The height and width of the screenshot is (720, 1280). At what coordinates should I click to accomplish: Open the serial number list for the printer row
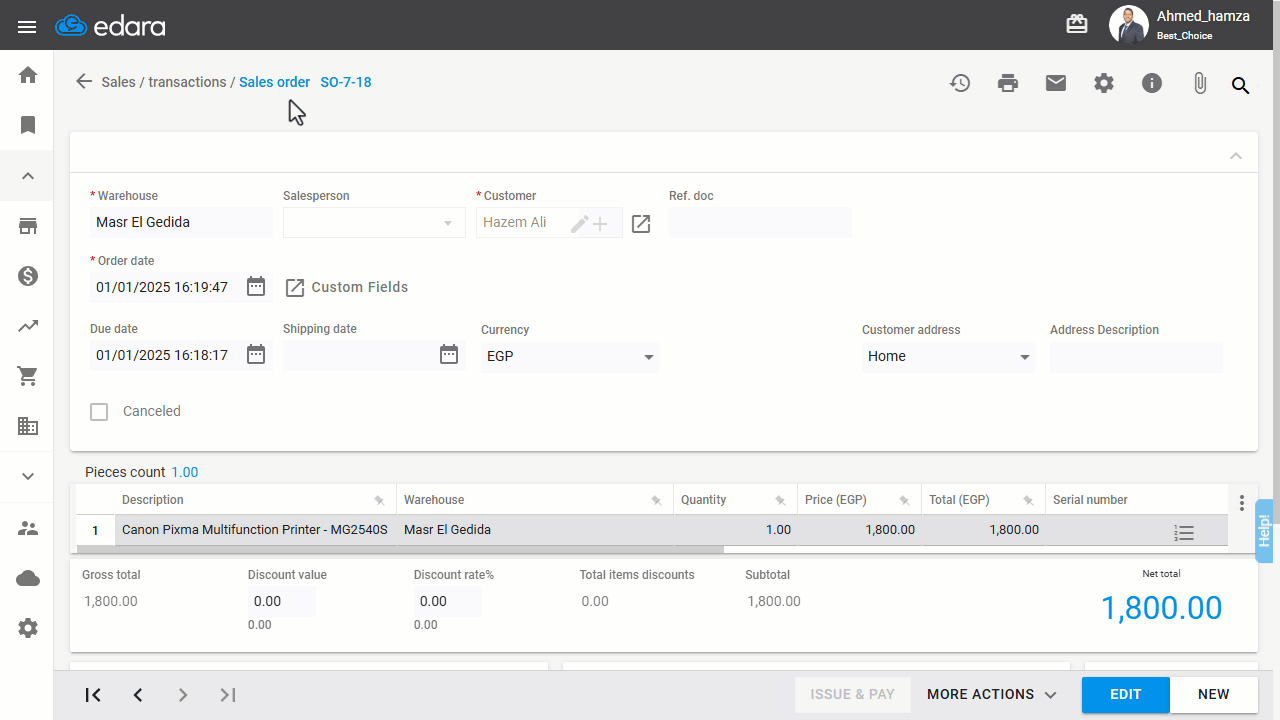[x=1184, y=533]
